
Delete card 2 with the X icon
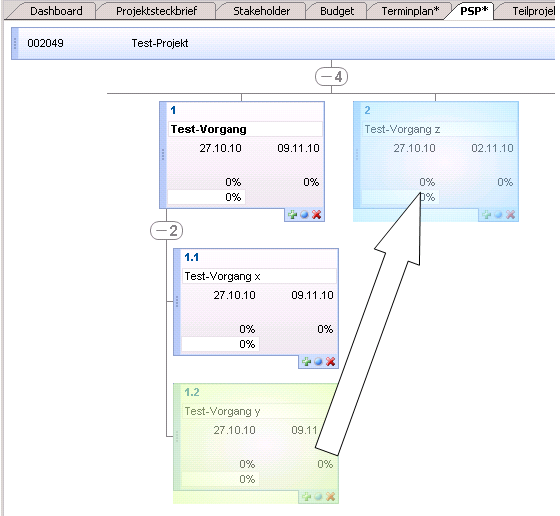tap(510, 215)
